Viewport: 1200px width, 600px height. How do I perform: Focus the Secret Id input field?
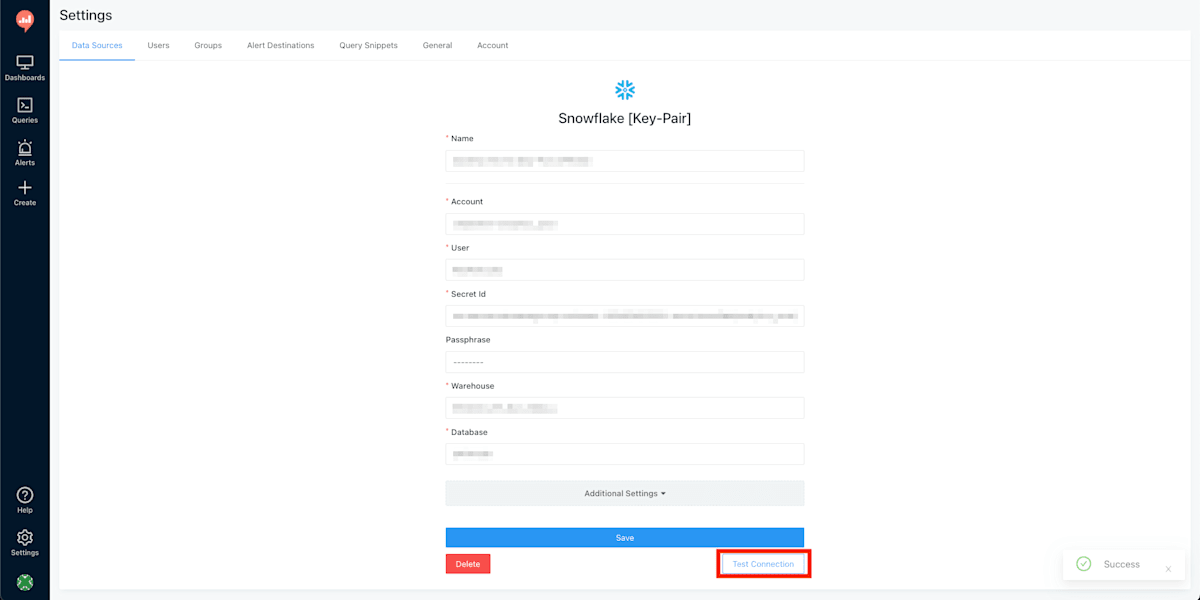point(625,316)
